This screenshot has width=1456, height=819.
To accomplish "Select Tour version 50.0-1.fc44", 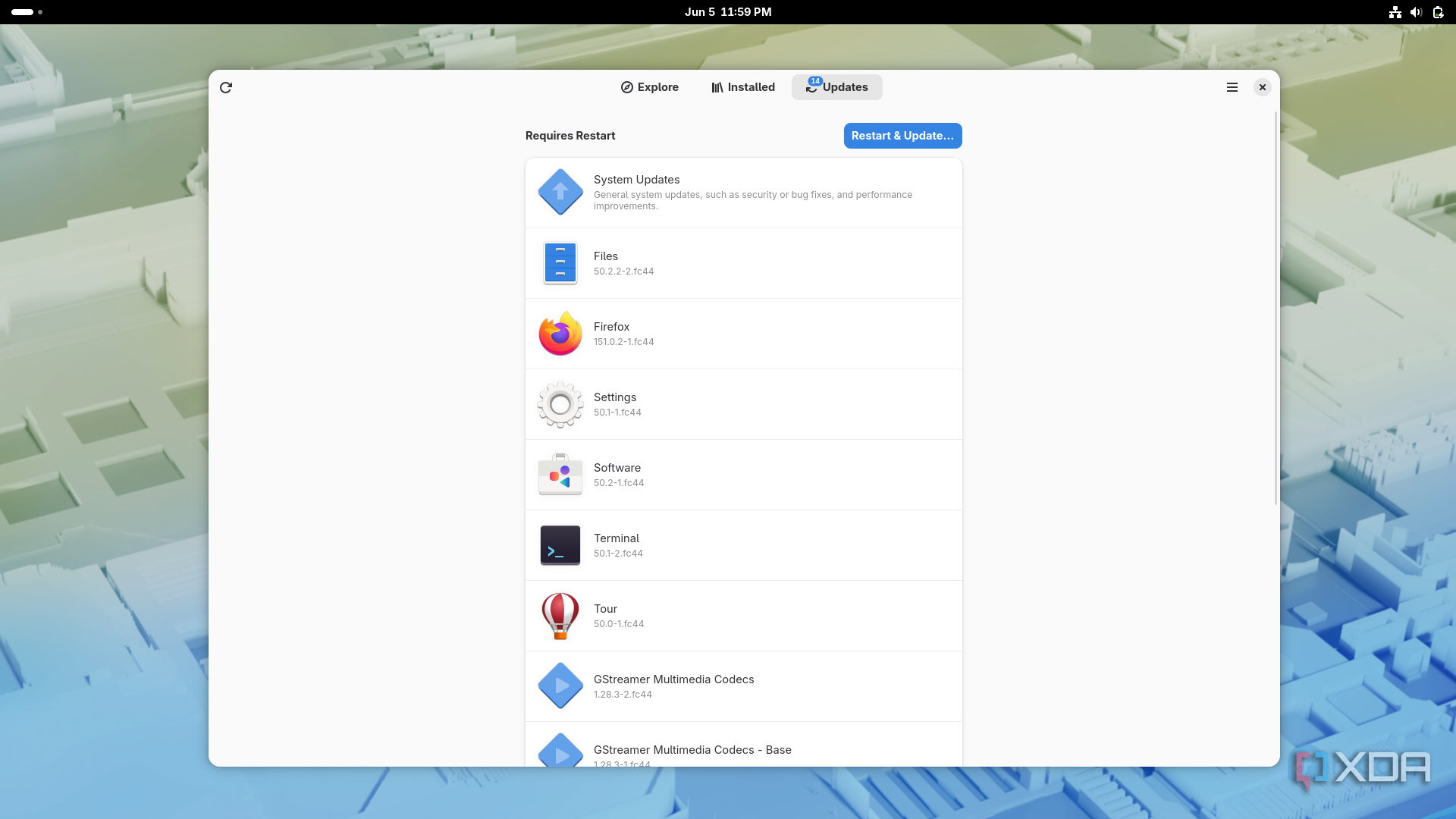I will (619, 624).
